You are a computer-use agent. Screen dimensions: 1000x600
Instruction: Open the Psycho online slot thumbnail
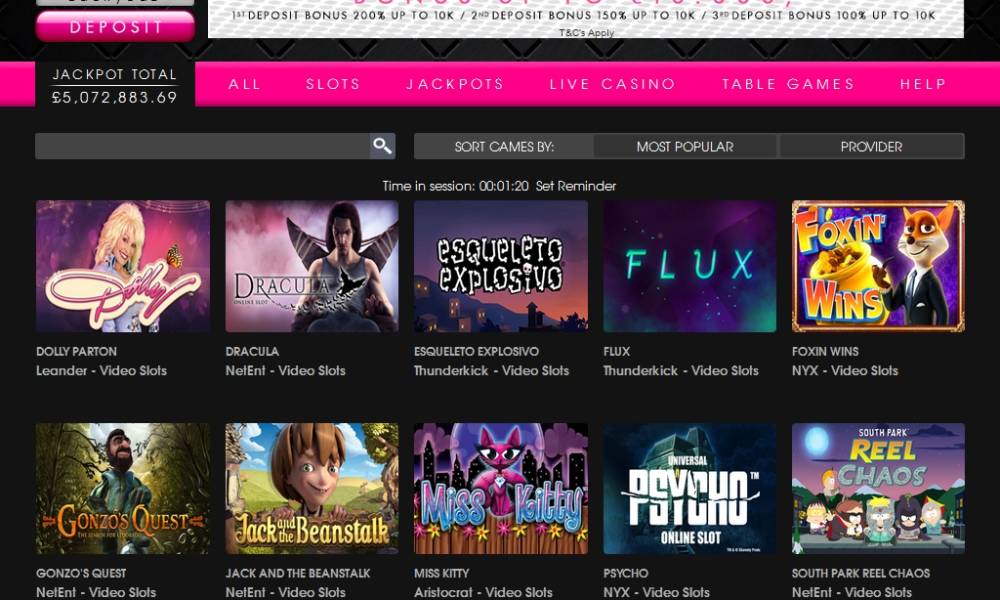click(689, 488)
